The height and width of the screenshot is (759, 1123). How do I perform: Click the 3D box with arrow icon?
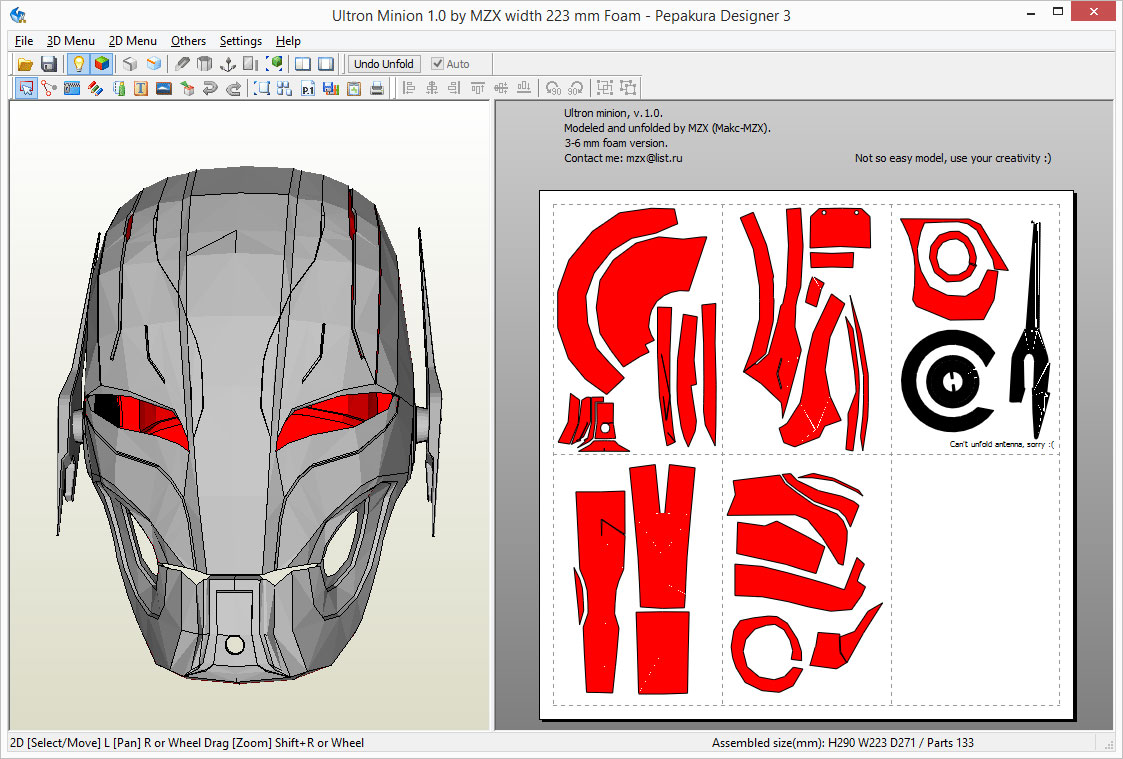tap(187, 88)
